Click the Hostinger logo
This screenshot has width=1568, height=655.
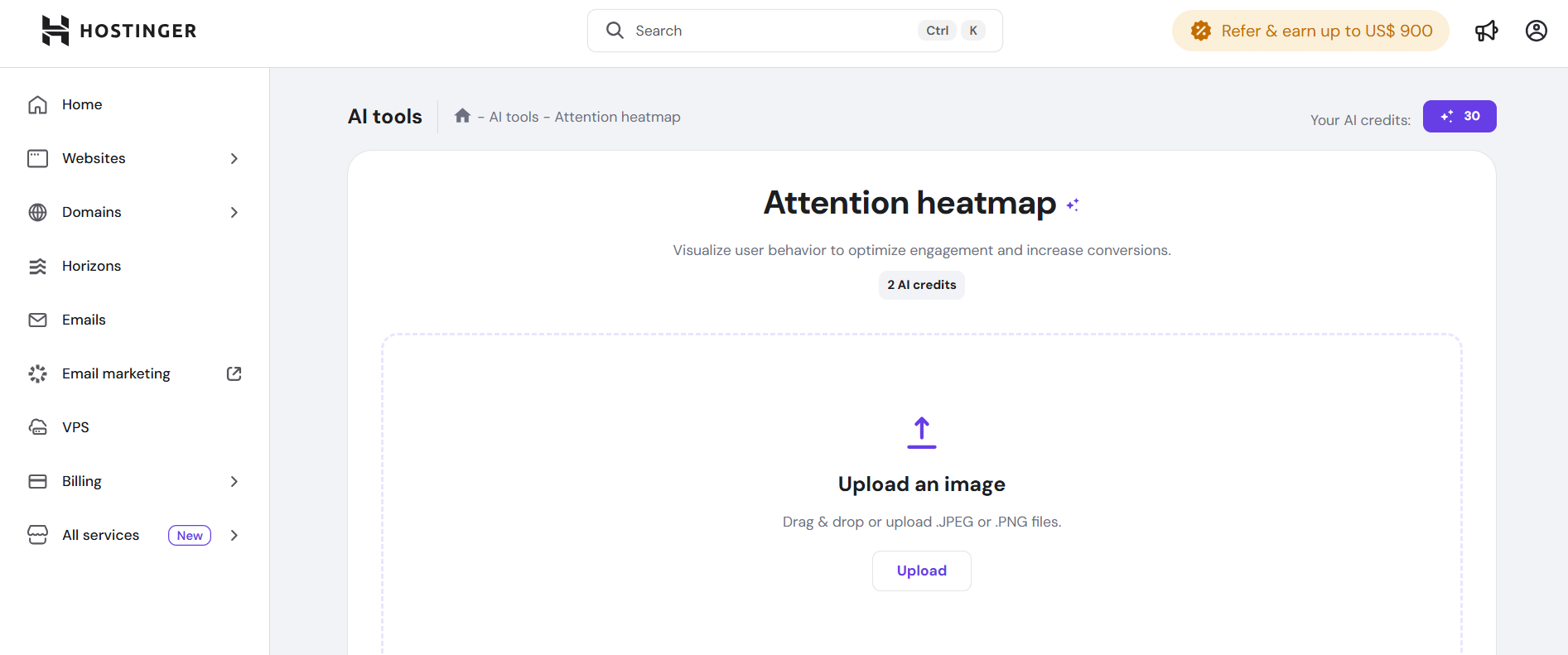pyautogui.click(x=119, y=31)
